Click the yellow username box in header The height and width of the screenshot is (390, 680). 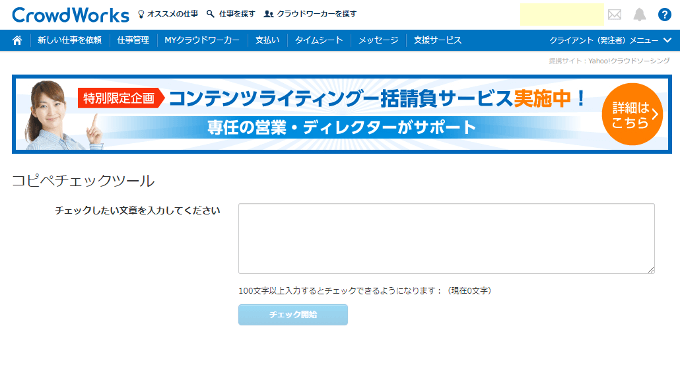562,15
